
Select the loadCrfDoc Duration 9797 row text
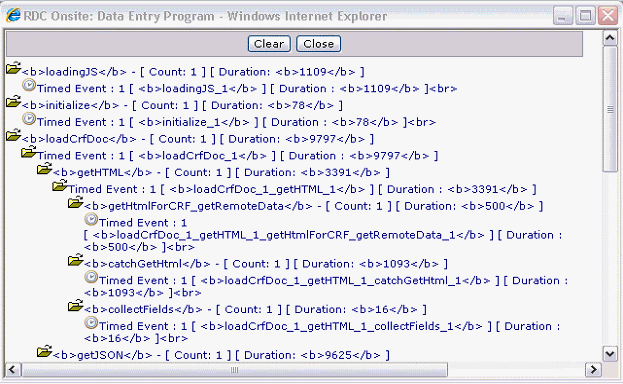198,139
